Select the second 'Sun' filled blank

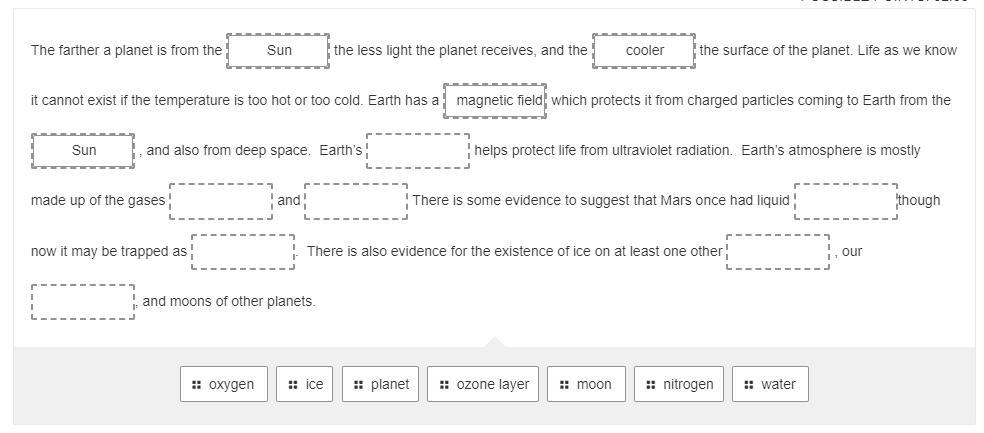click(83, 151)
